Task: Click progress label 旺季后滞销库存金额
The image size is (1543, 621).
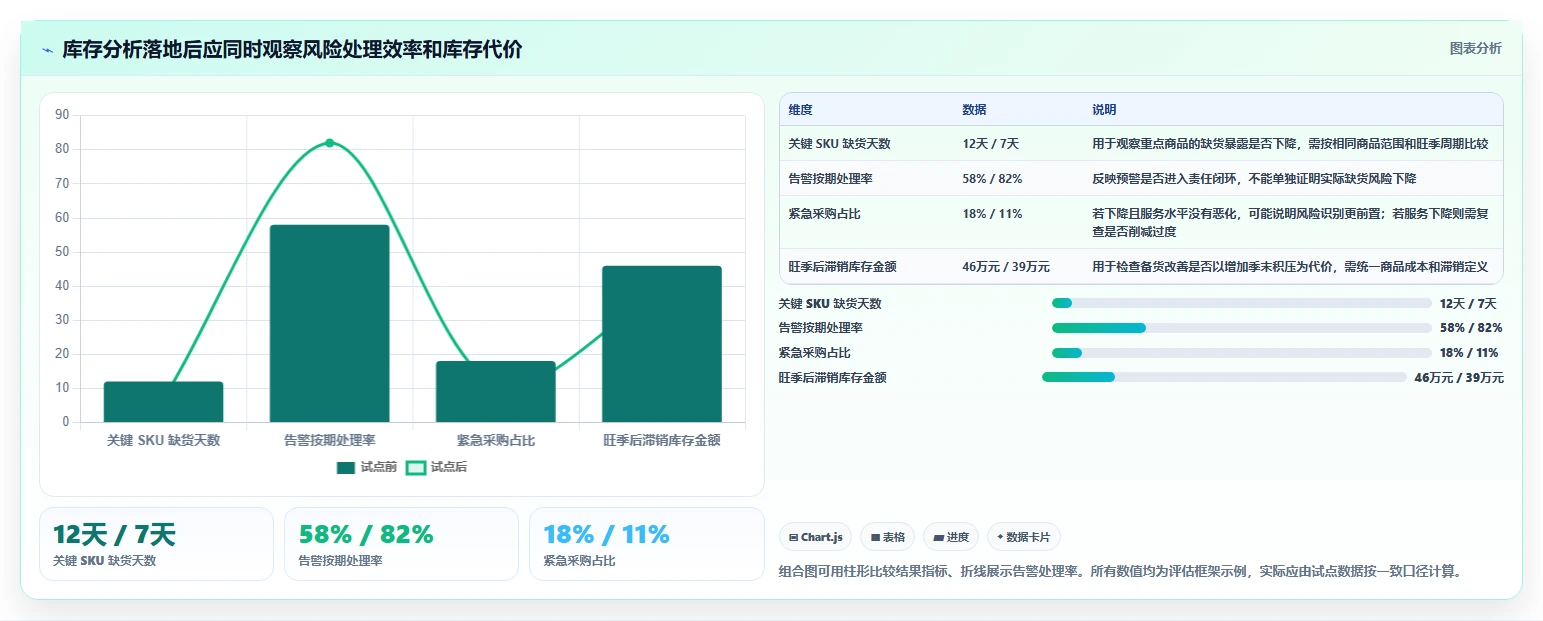Action: point(832,378)
